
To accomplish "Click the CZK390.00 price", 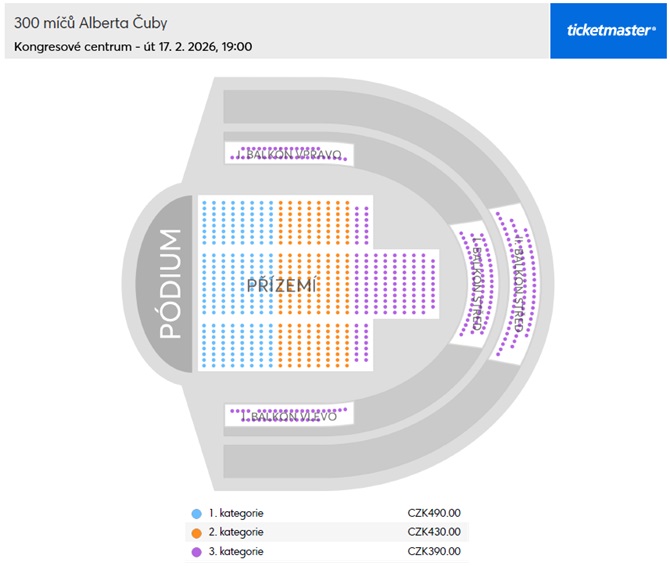I will 434,551.
